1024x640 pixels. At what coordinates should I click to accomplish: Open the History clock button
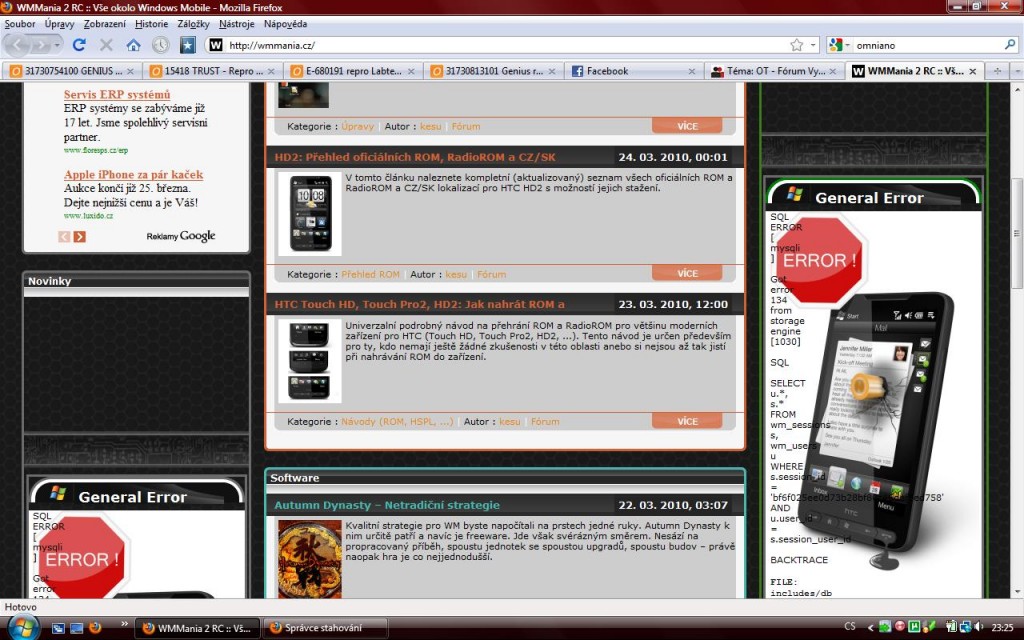click(161, 45)
